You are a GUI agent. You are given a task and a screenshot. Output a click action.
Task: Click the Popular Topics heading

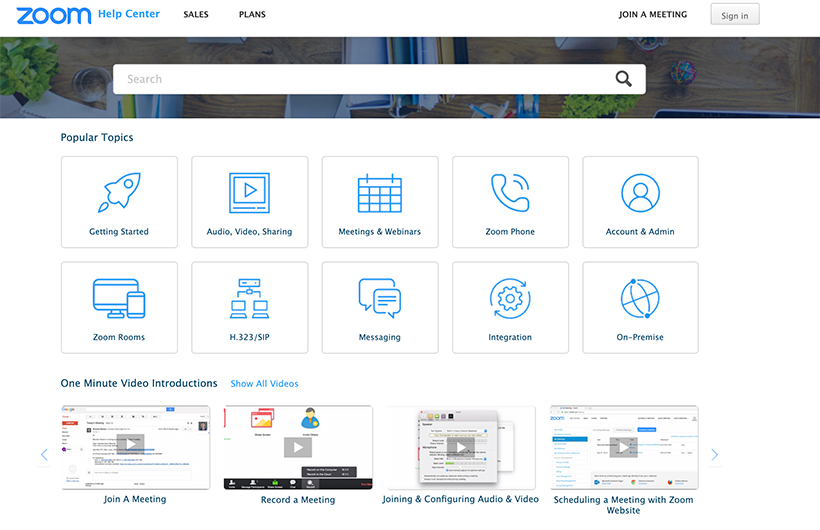[97, 137]
